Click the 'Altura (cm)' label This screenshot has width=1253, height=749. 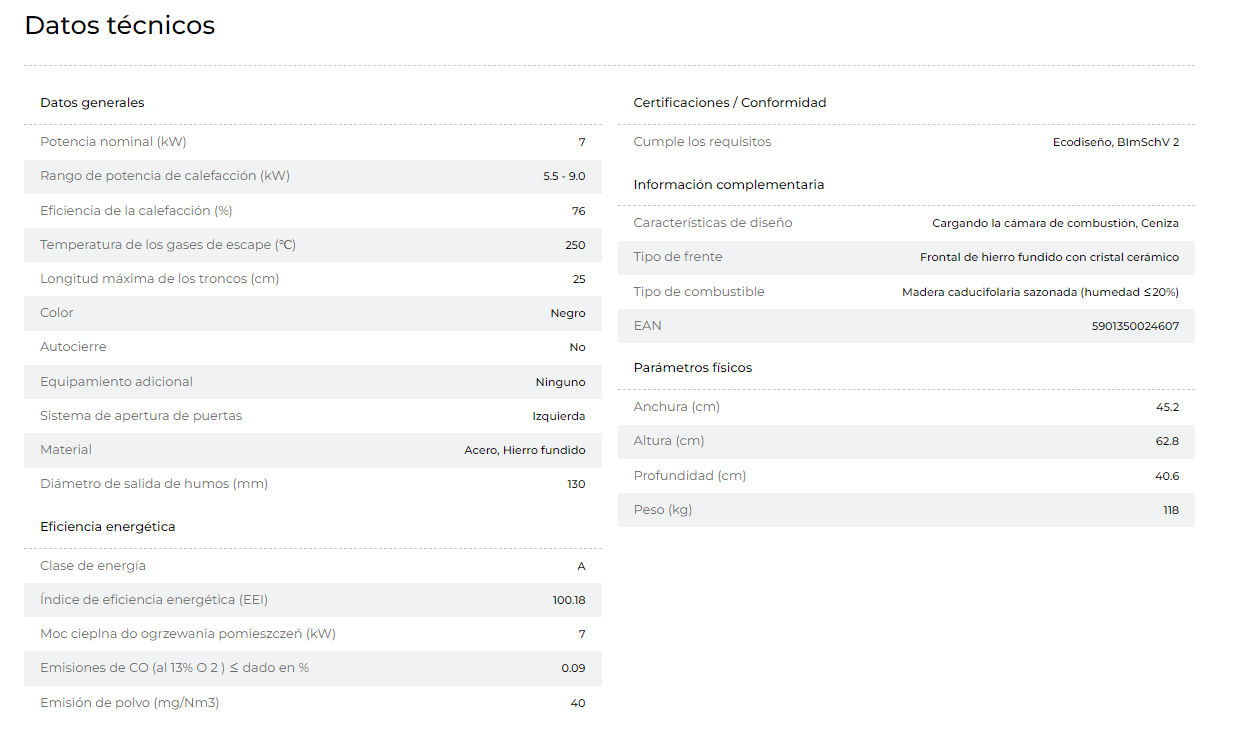click(667, 441)
